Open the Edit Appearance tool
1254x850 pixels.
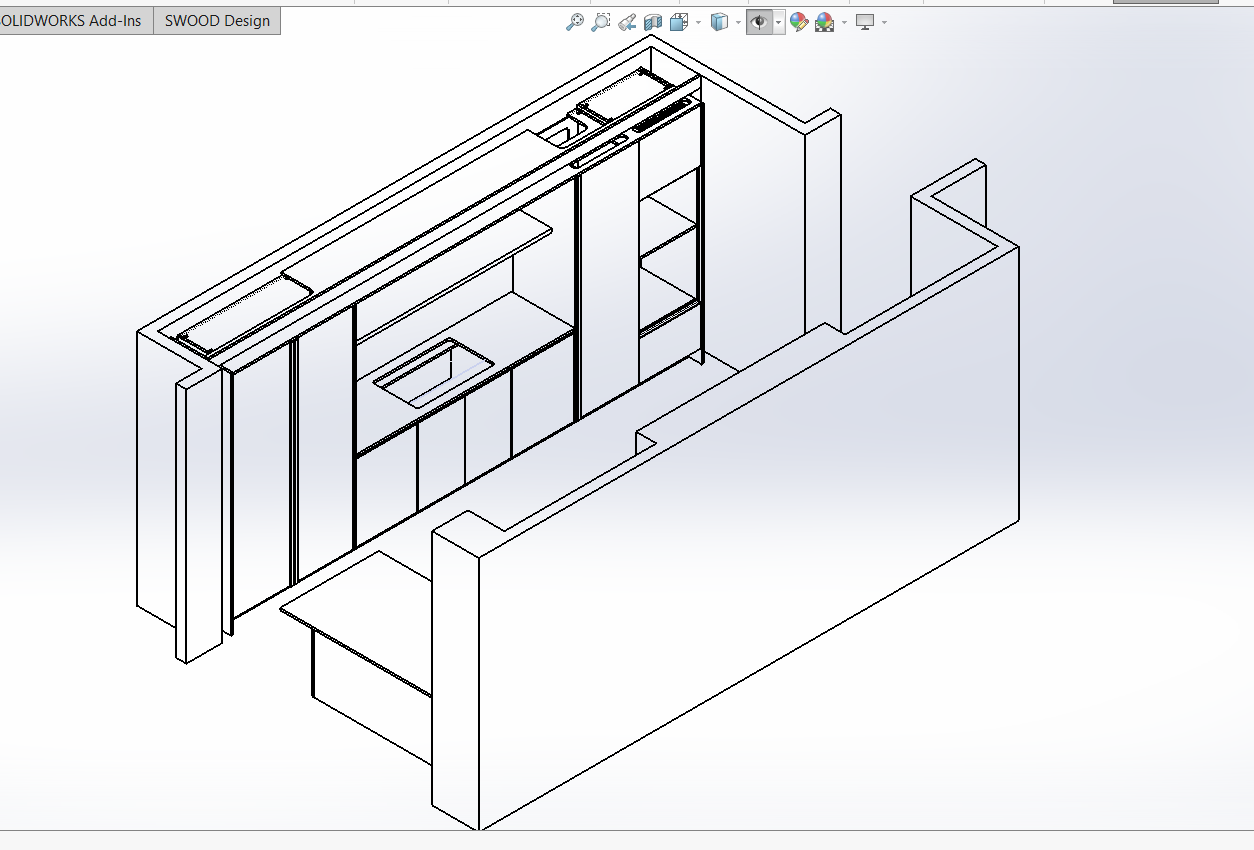pos(798,22)
